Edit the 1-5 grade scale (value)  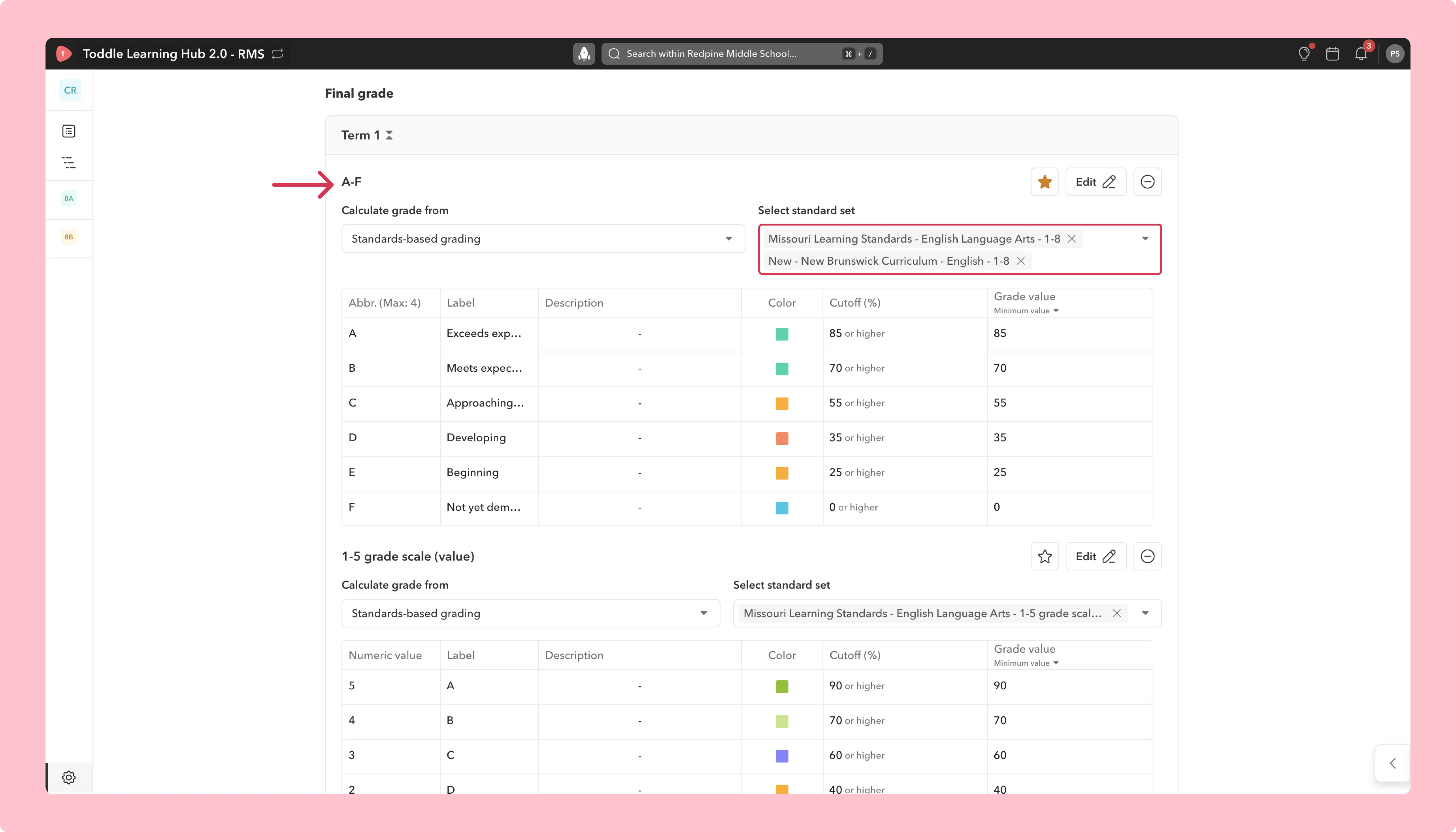click(1096, 556)
